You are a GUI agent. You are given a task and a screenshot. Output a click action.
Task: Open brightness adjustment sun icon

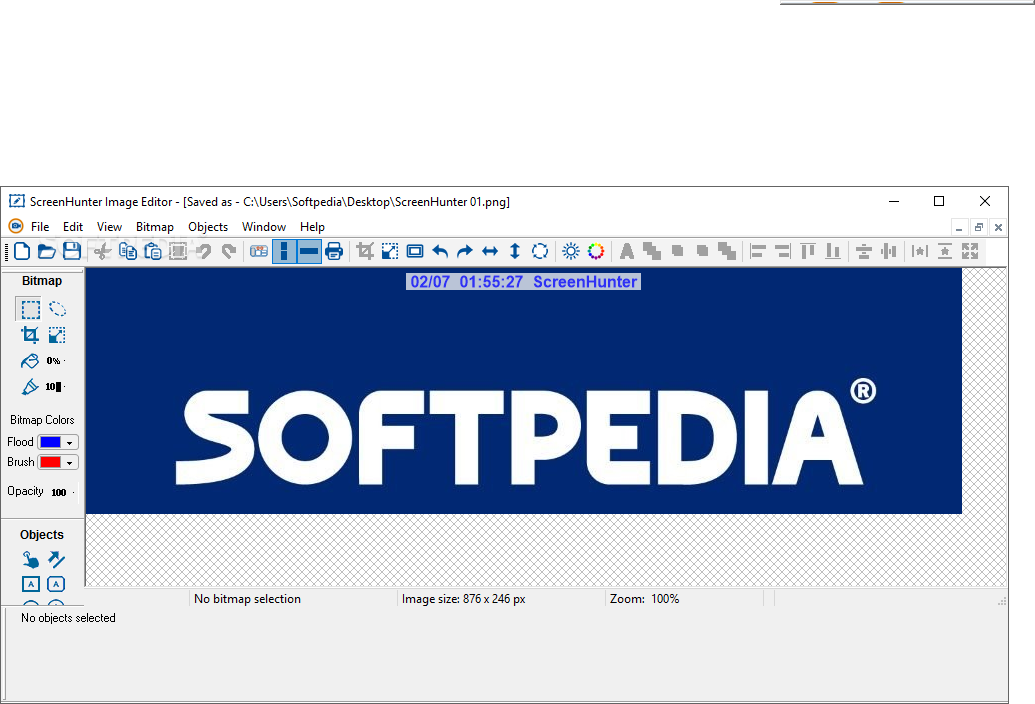pyautogui.click(x=571, y=251)
